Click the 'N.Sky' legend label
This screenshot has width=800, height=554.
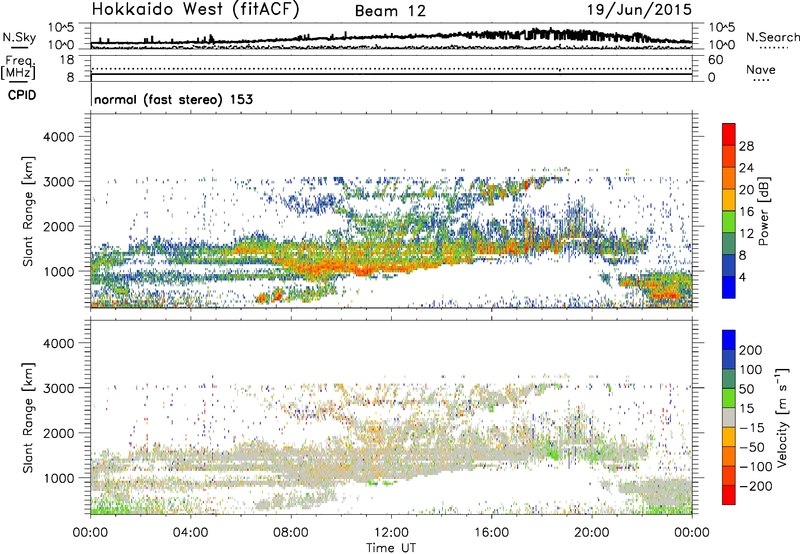pyautogui.click(x=19, y=37)
